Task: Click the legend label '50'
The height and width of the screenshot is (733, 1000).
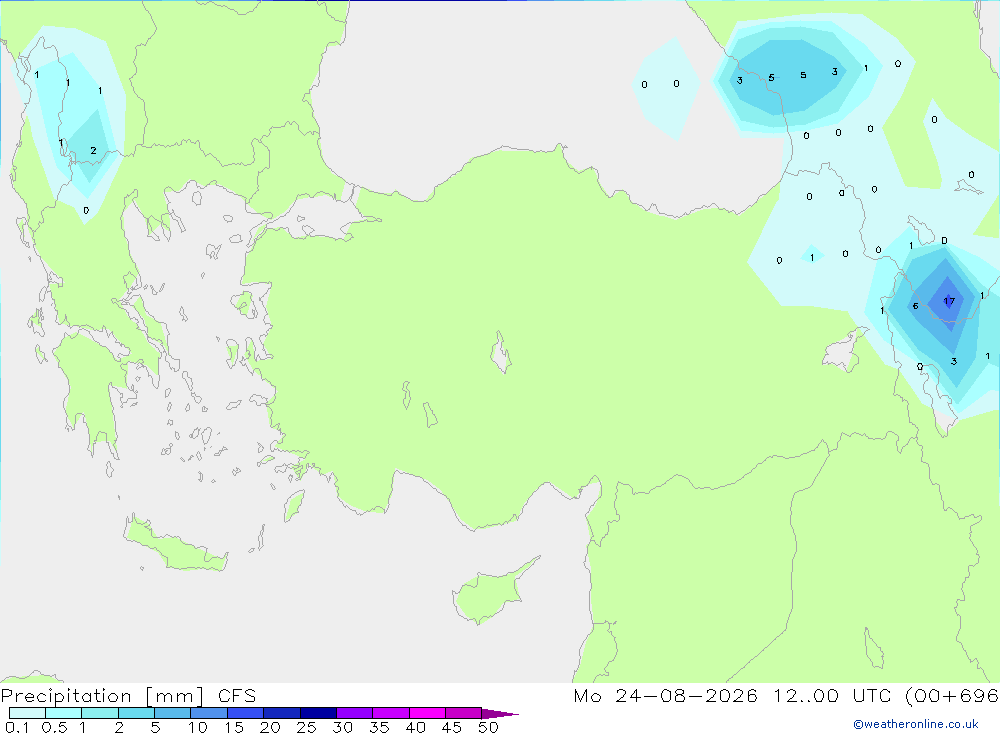Action: 488,727
